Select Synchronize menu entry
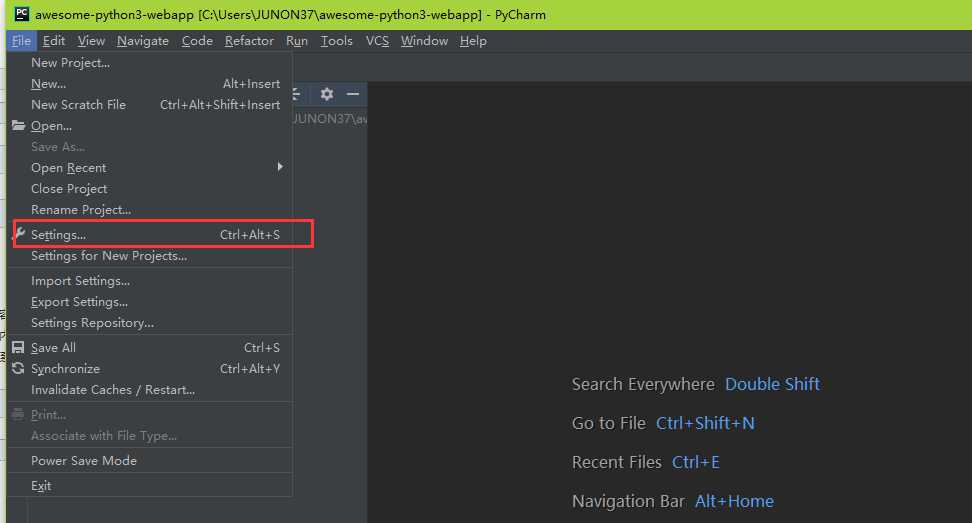The image size is (972, 523). [150, 369]
